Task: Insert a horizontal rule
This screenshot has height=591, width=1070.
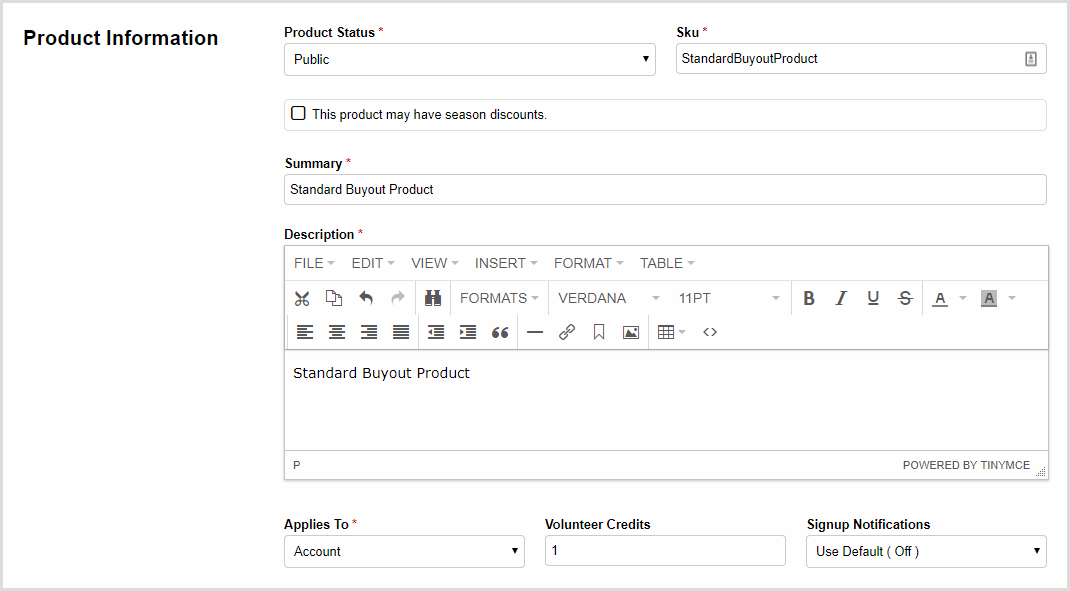Action: tap(535, 332)
